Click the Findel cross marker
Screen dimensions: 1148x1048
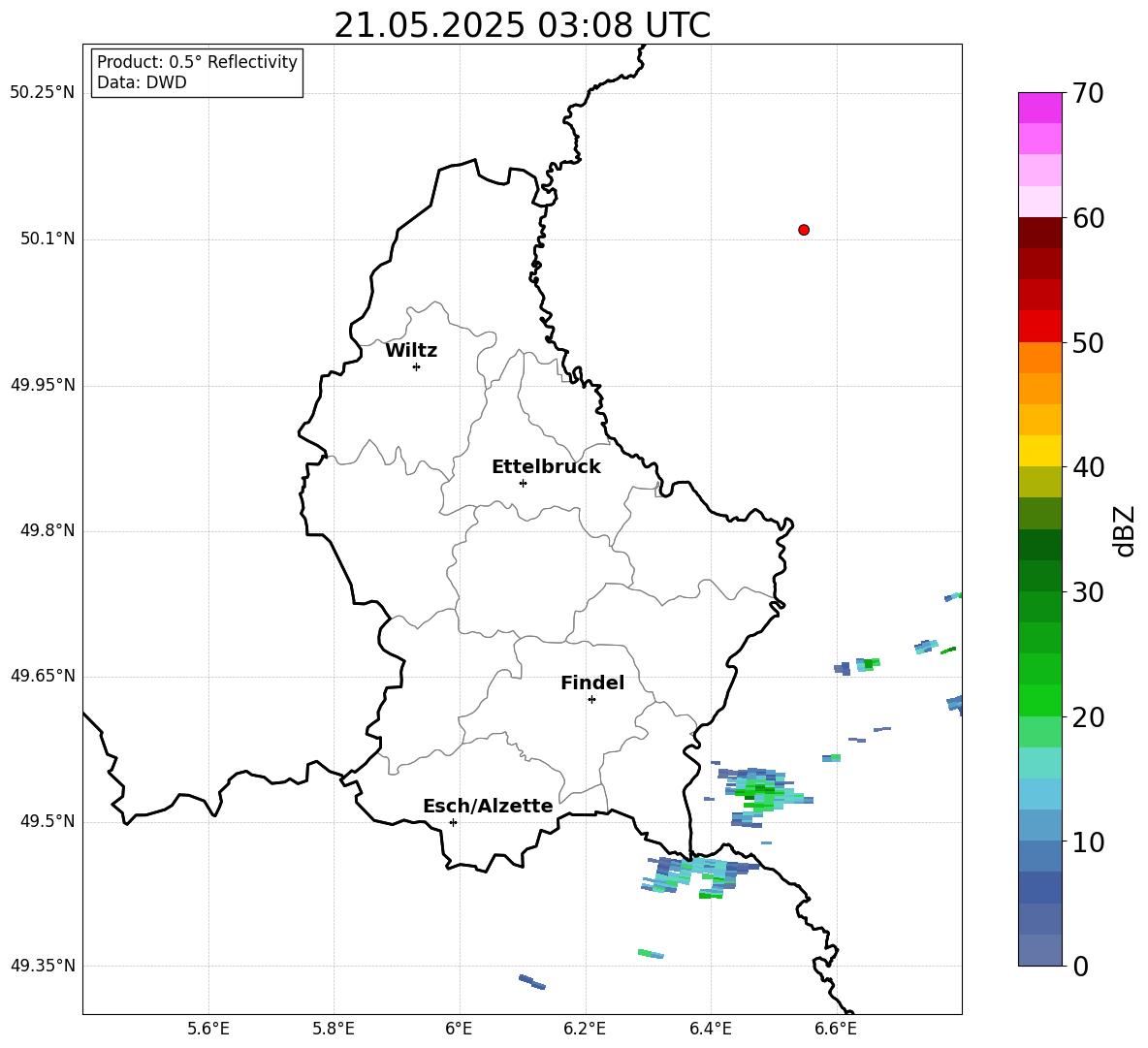pos(591,700)
